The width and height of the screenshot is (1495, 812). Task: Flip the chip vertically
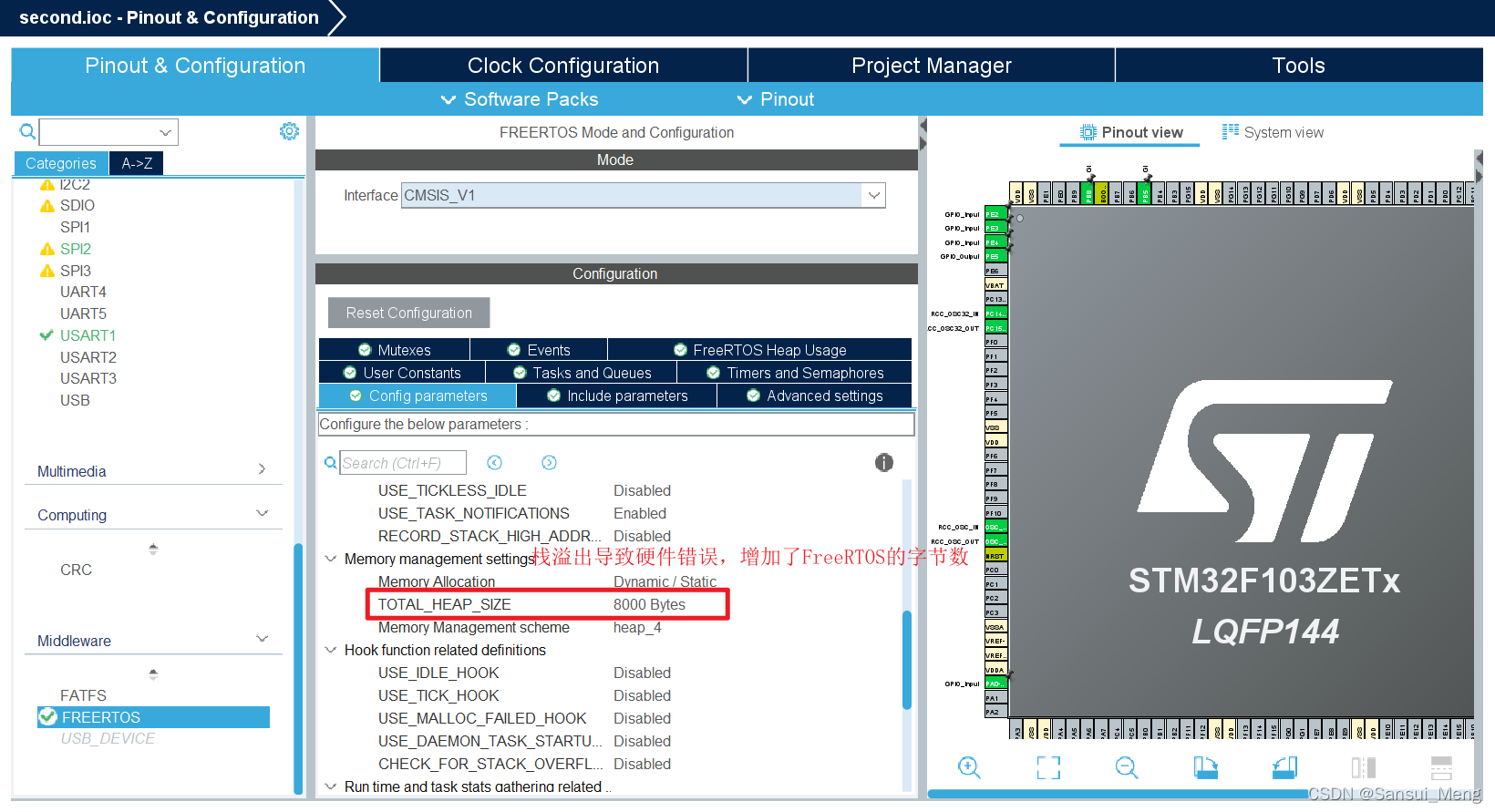[1441, 768]
